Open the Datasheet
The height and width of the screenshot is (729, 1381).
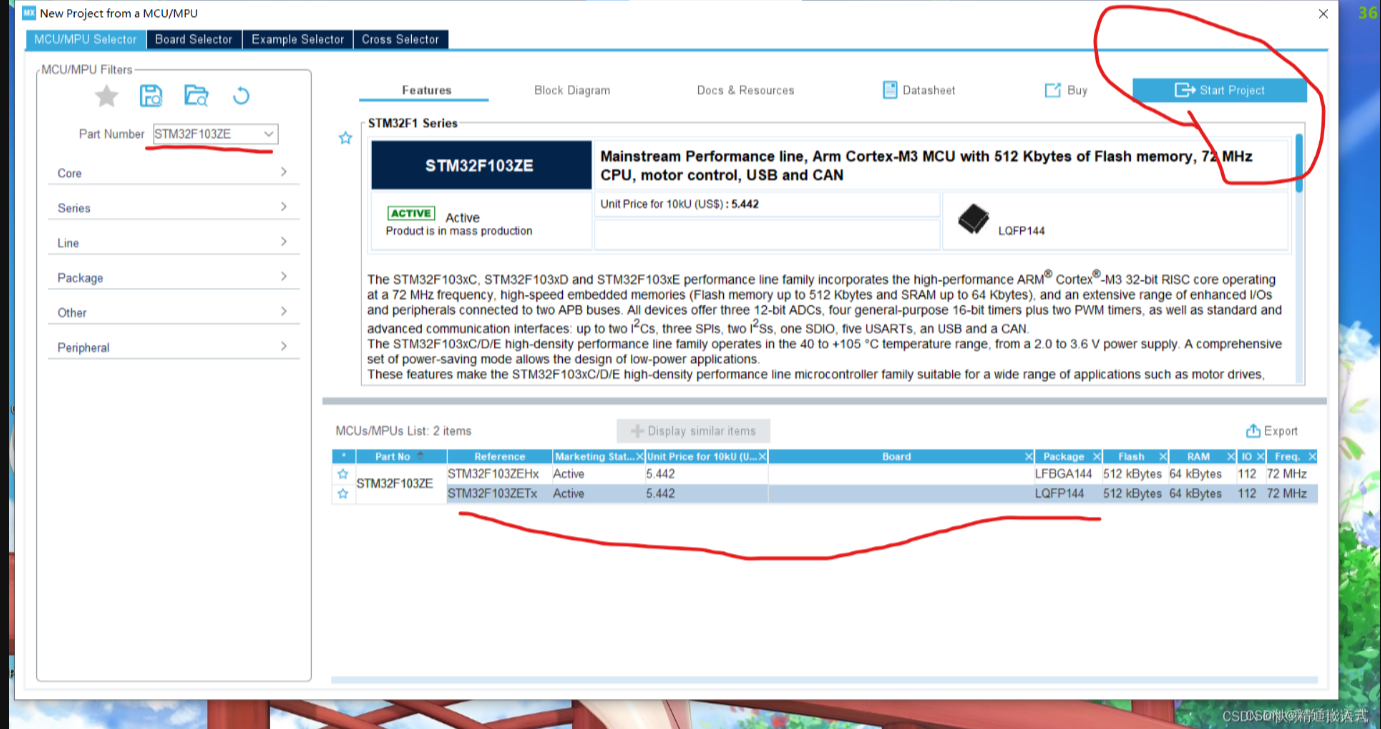click(919, 90)
